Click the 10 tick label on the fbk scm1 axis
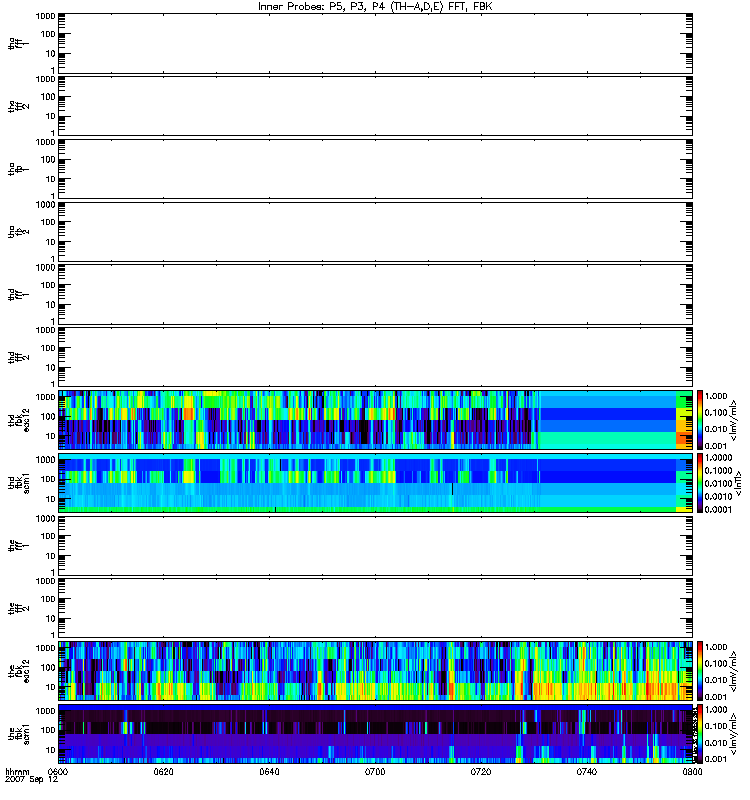This screenshot has height=800, width=750. coord(51,750)
